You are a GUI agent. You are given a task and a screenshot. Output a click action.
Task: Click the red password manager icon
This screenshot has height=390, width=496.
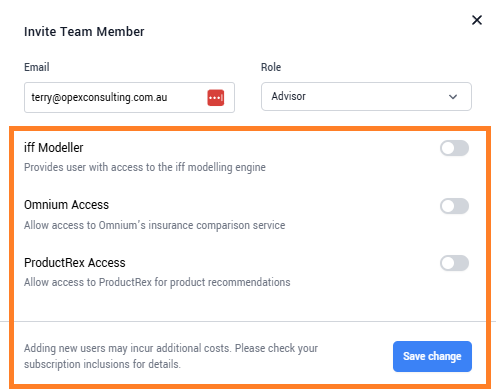coord(216,98)
